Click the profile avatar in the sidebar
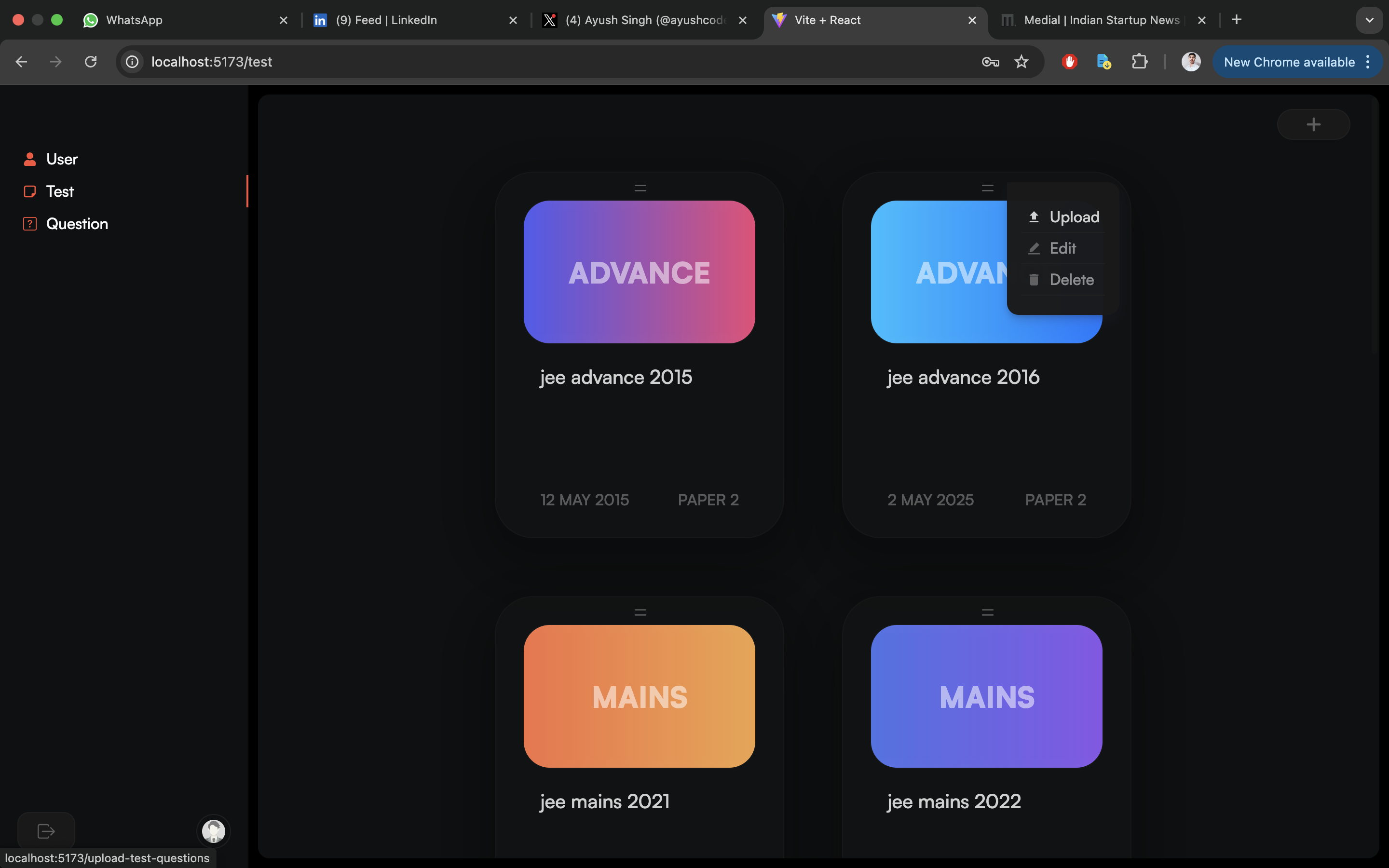The height and width of the screenshot is (868, 1389). click(214, 831)
